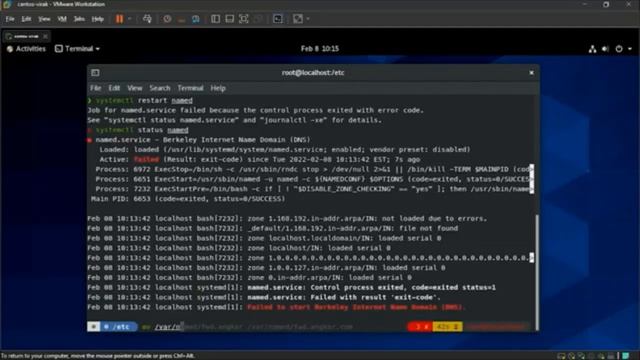Open GNOME Activities overview

(x=27, y=49)
